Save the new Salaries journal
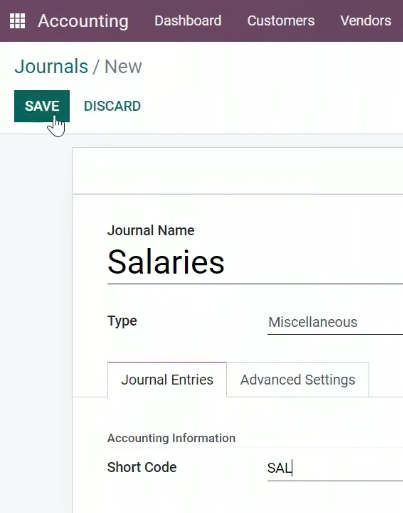The image size is (403, 513). [x=42, y=106]
